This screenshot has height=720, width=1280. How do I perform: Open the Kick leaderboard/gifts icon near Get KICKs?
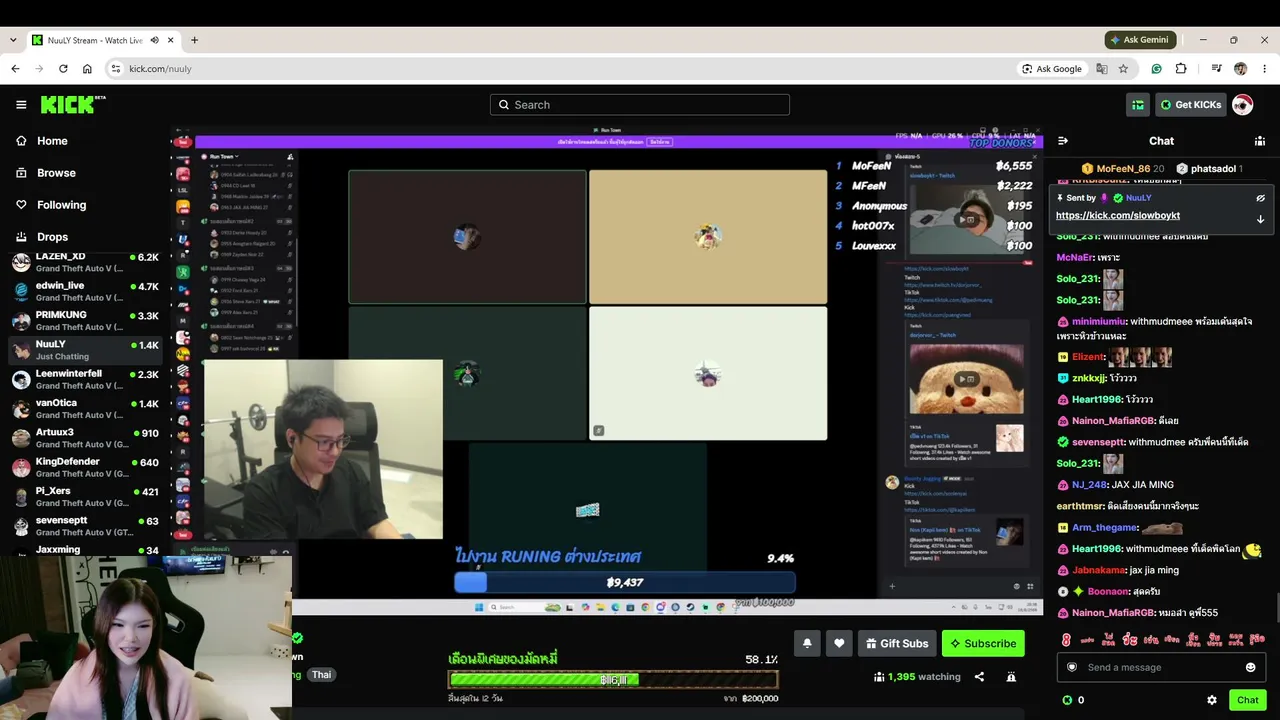tap(1138, 105)
